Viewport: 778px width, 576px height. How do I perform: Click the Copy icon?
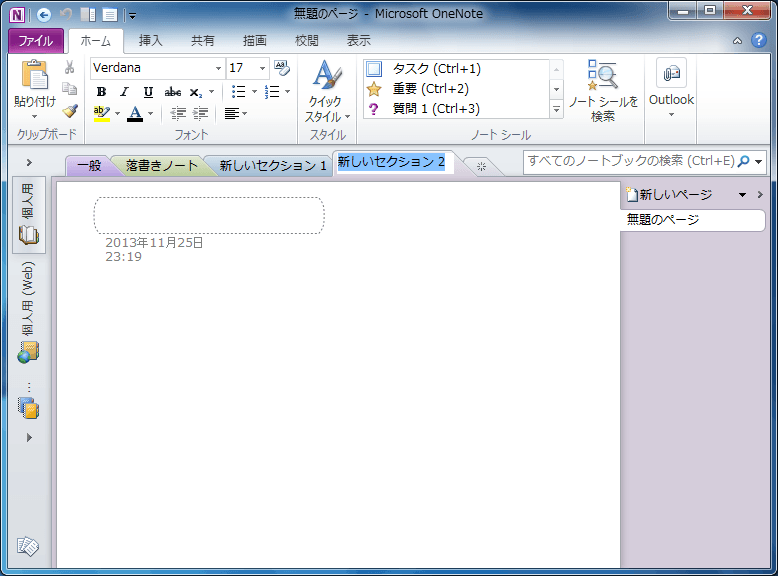pos(69,89)
